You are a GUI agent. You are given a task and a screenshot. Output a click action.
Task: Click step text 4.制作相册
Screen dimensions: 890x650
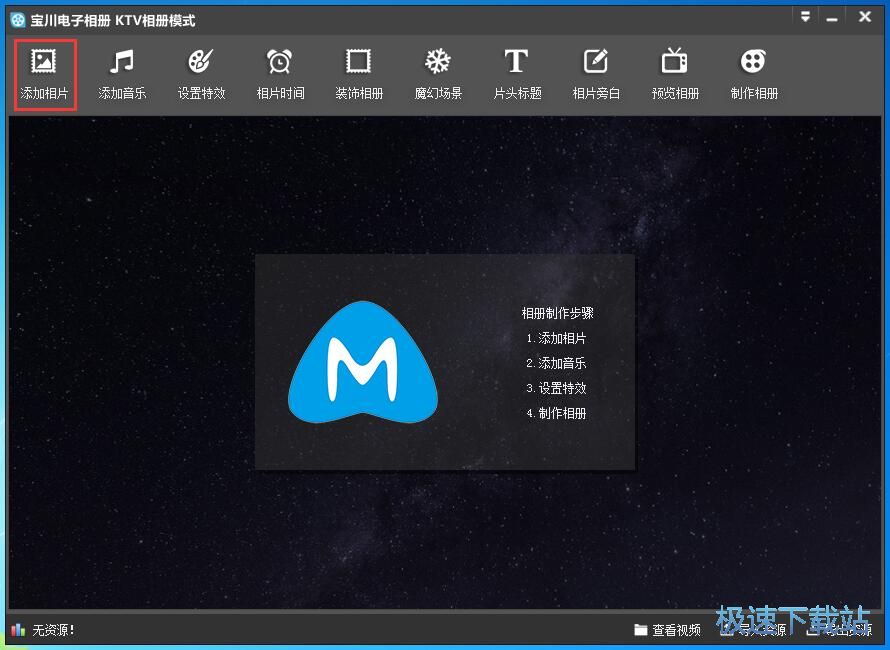tap(556, 413)
